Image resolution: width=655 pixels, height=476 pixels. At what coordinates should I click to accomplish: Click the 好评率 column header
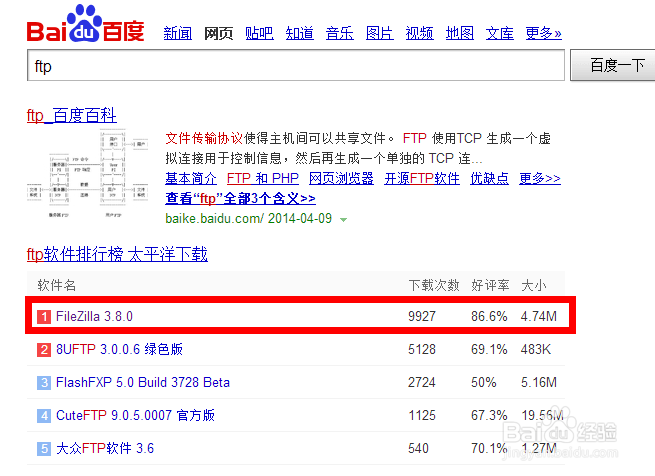pos(490,285)
